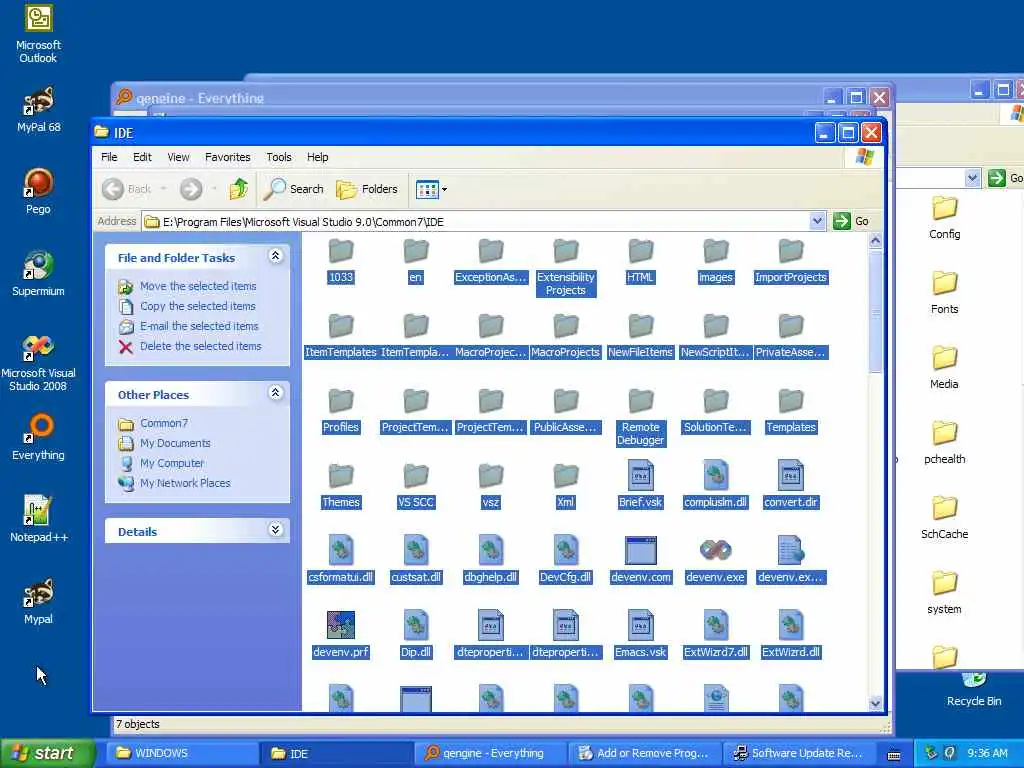Image resolution: width=1024 pixels, height=768 pixels.
Task: Click the Up folder toolbar icon
Action: pyautogui.click(x=238, y=189)
